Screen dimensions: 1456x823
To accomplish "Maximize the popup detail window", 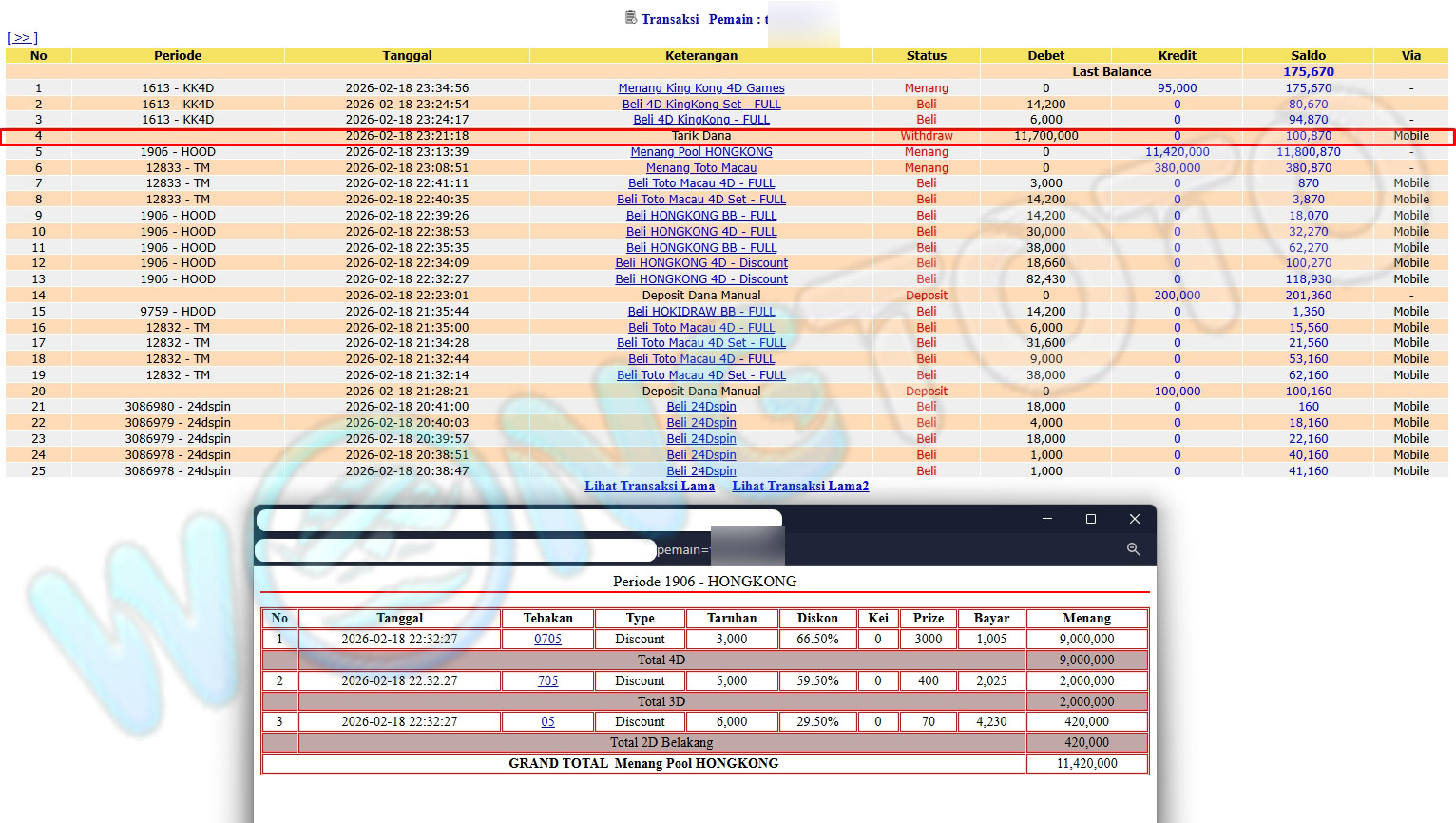I will pyautogui.click(x=1091, y=519).
